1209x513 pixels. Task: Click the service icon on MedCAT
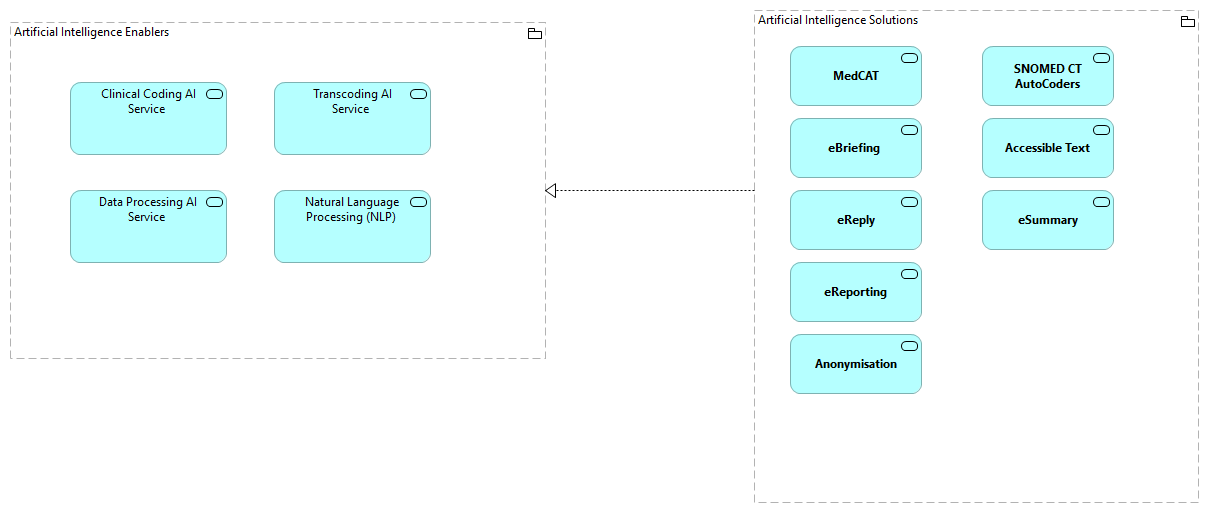click(909, 58)
